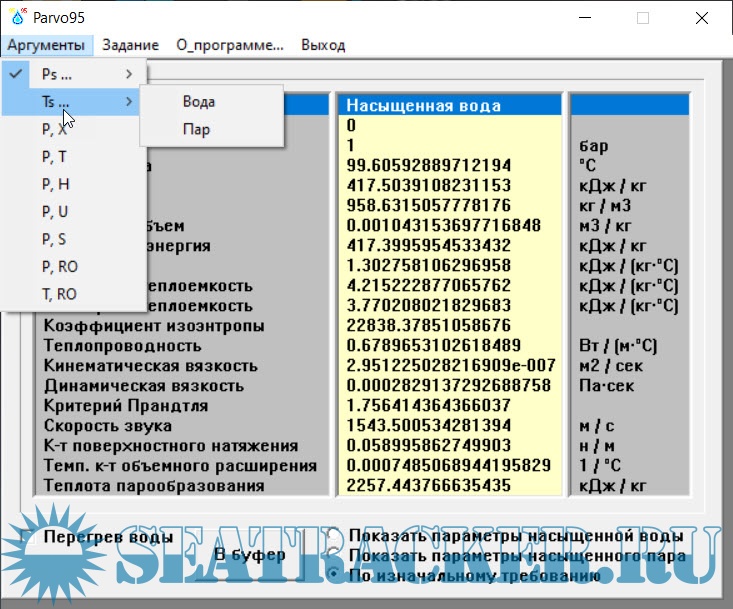Viewport: 733px width, 609px height.
Task: Open the Аргументы menu
Action: (x=45, y=45)
